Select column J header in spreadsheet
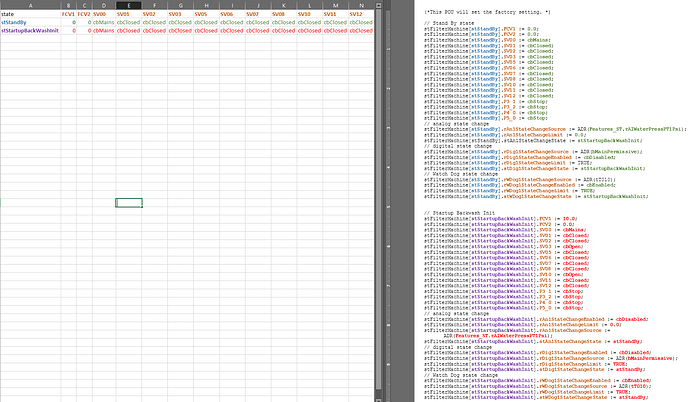The width and height of the screenshot is (690, 402). tap(258, 5)
